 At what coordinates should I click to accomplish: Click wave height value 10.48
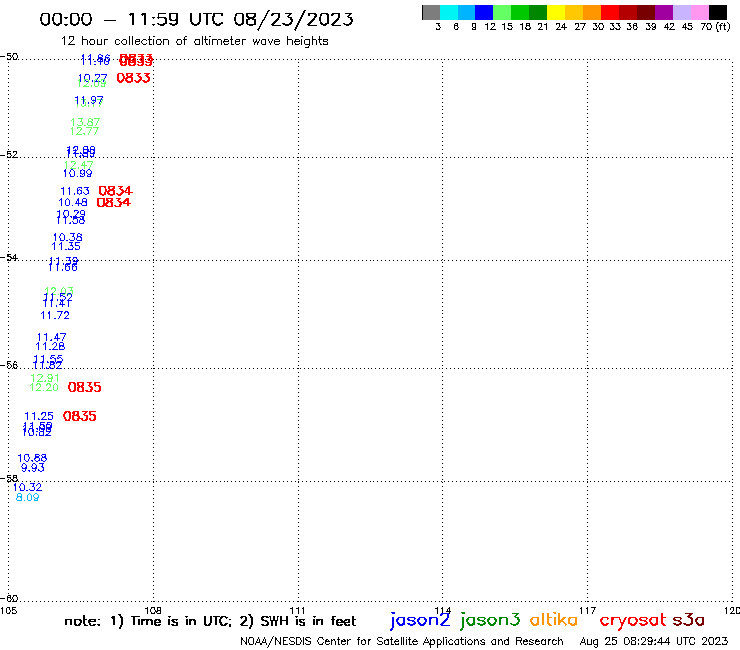(73, 203)
